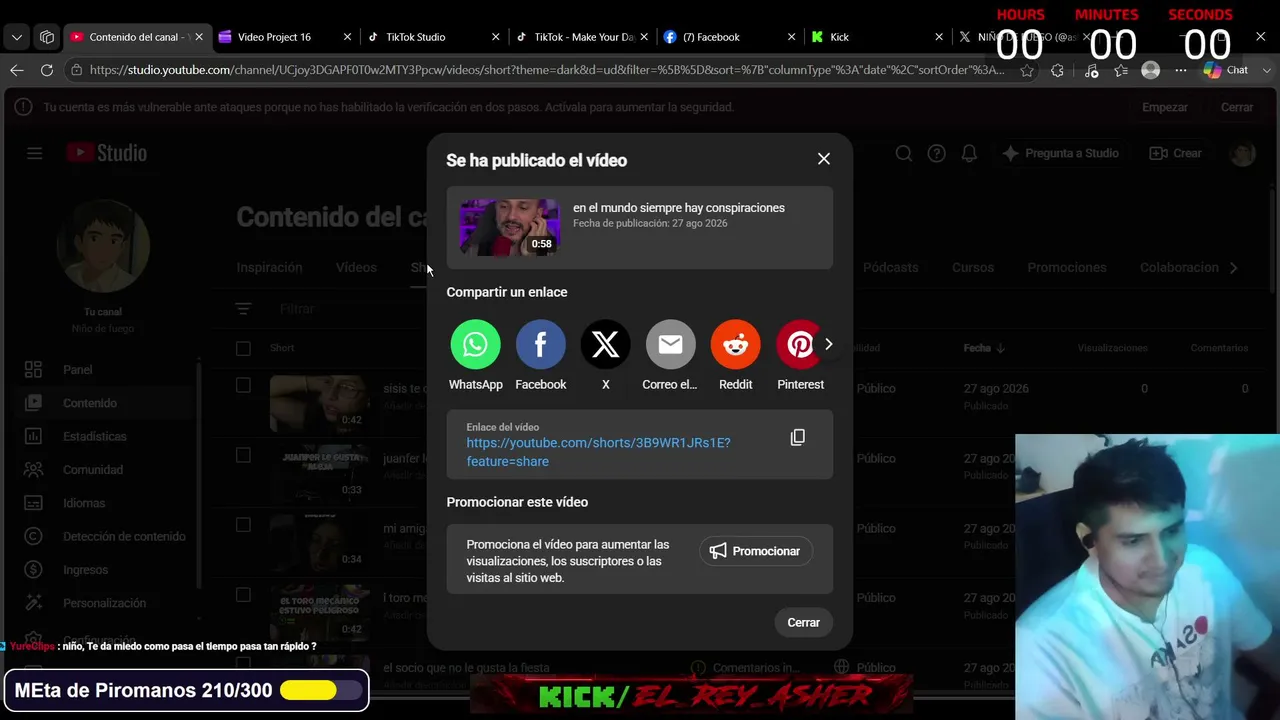Open the Studio help icon
The image size is (1280, 720).
(x=937, y=153)
